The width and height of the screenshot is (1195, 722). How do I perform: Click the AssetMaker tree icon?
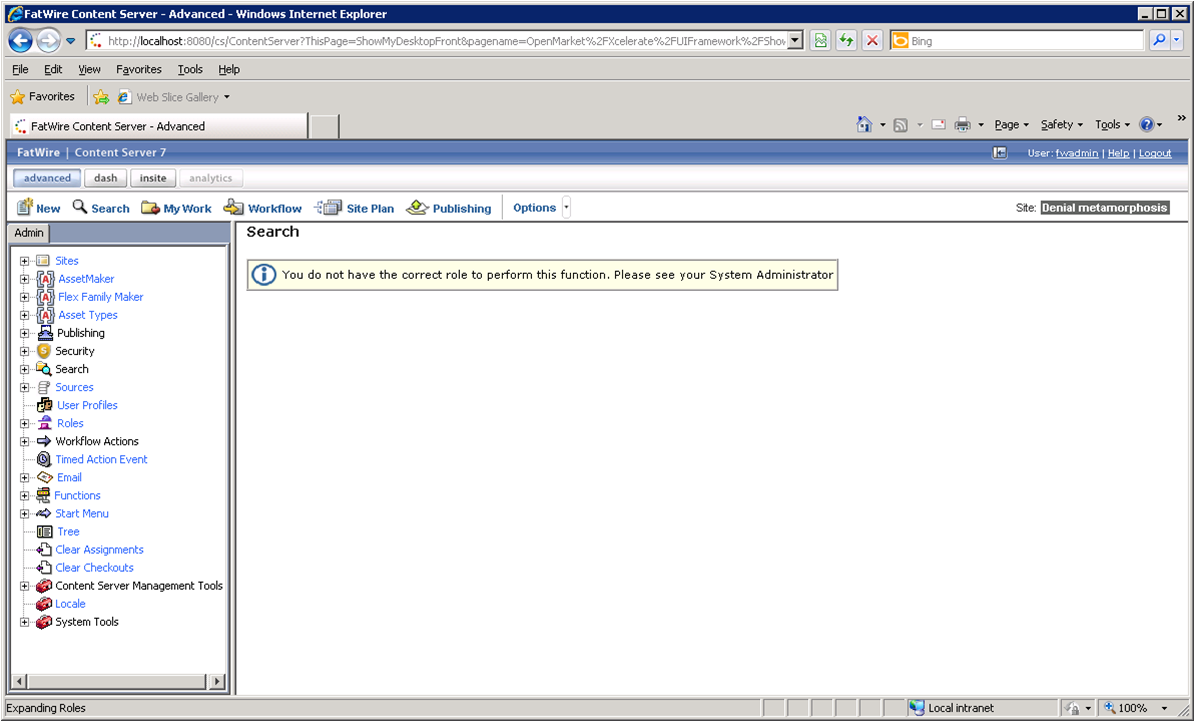pos(46,279)
